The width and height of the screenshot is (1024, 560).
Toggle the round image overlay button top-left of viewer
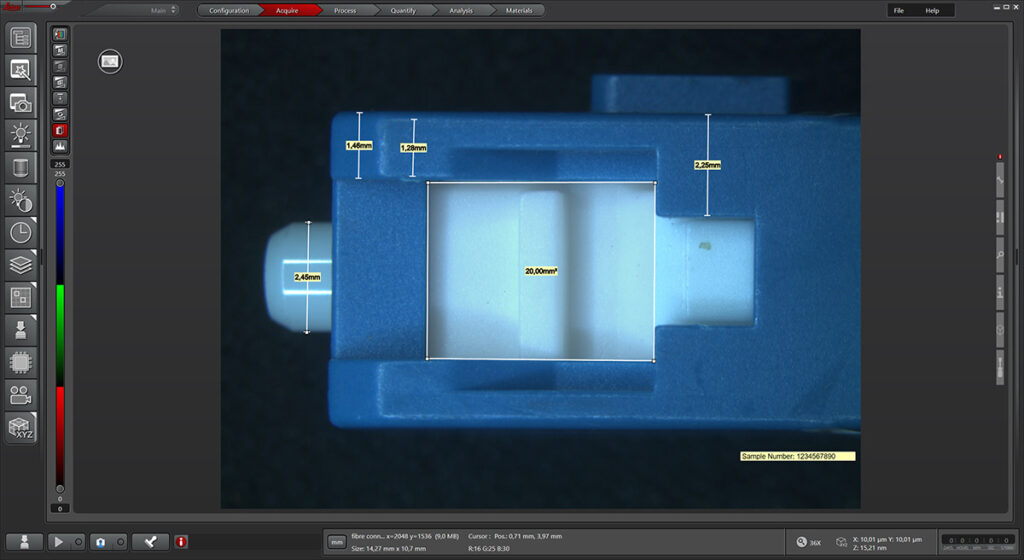[x=110, y=62]
